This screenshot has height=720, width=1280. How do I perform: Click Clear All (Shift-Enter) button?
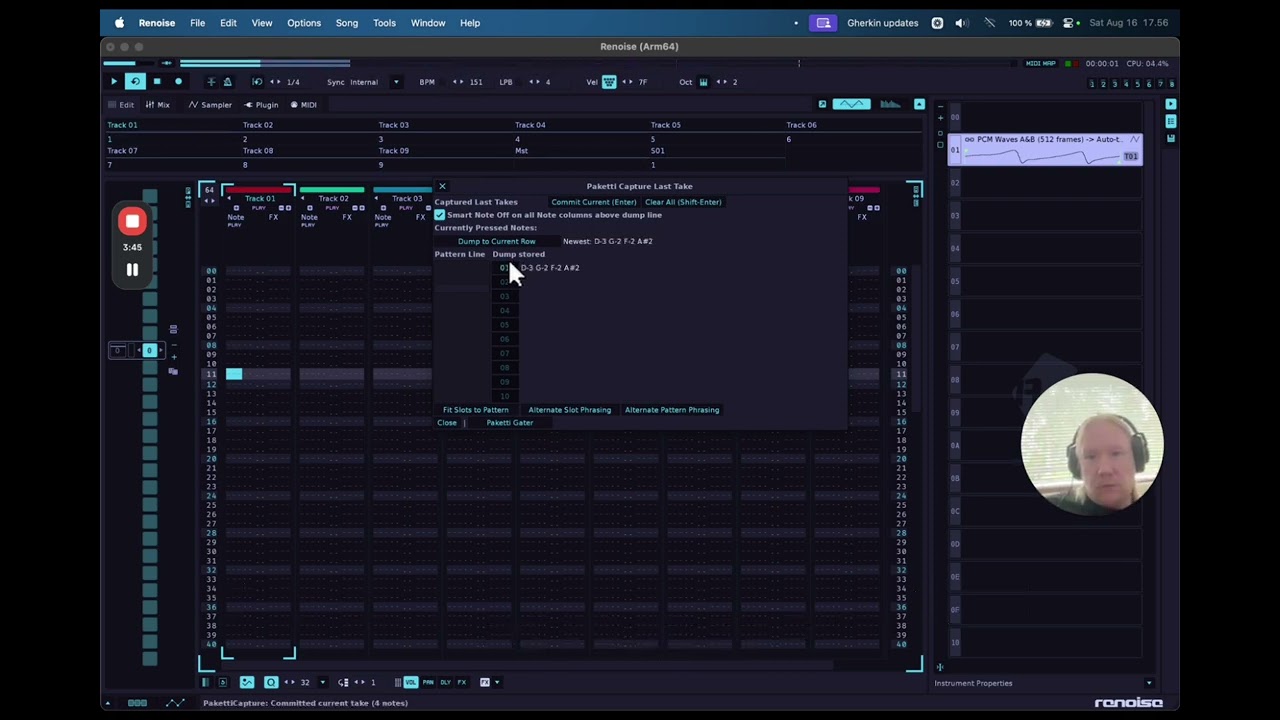point(683,202)
